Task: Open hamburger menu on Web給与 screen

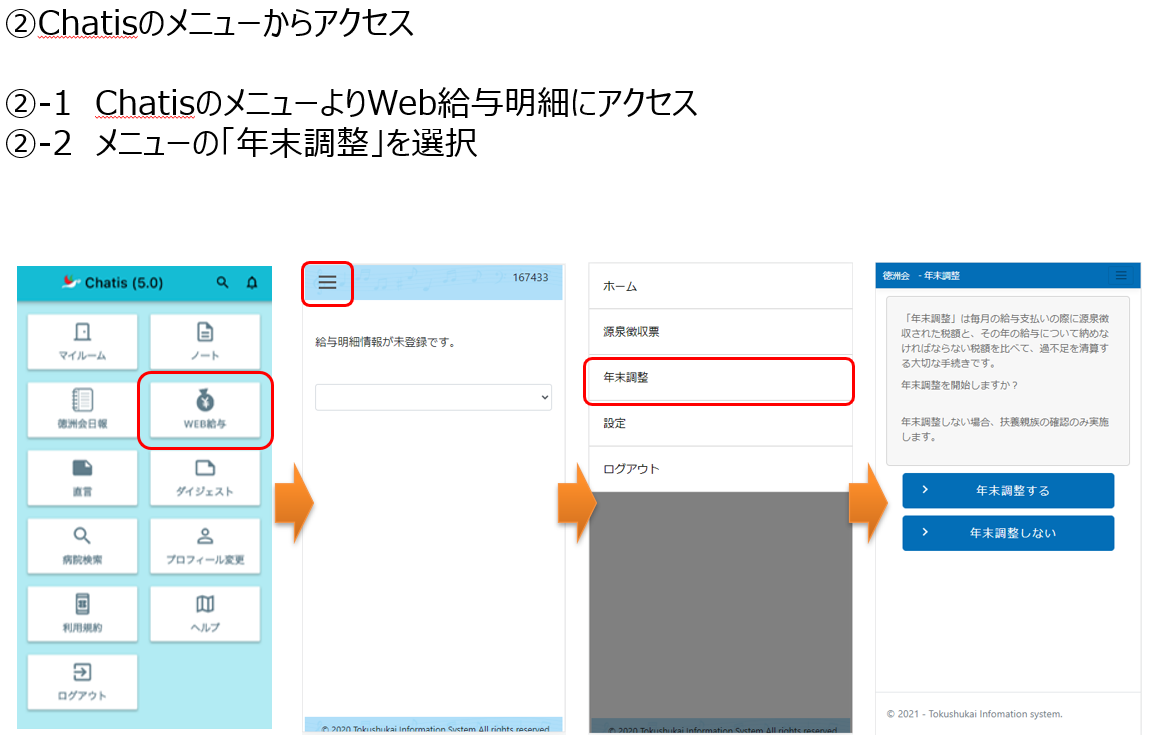Action: point(328,283)
